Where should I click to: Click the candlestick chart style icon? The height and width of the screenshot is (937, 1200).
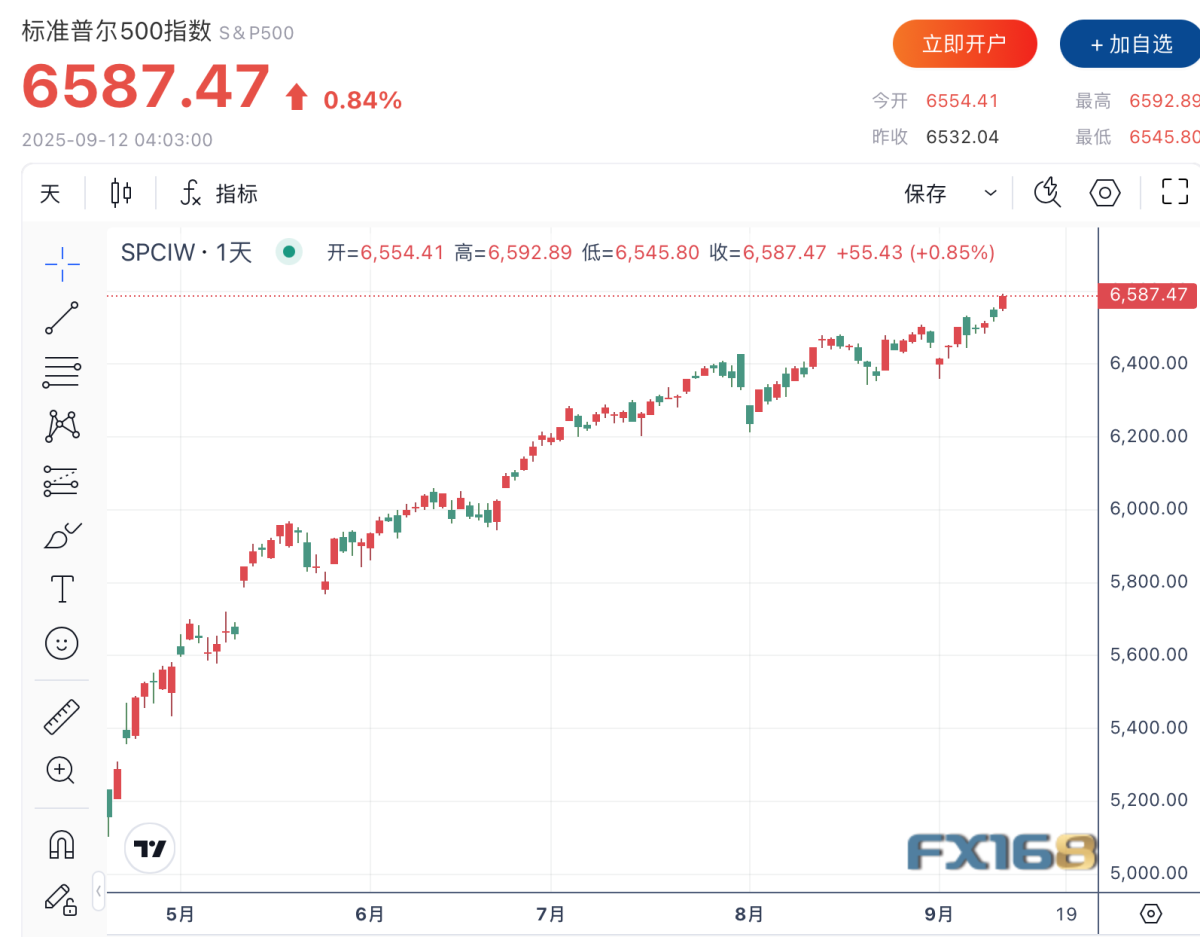point(121,192)
